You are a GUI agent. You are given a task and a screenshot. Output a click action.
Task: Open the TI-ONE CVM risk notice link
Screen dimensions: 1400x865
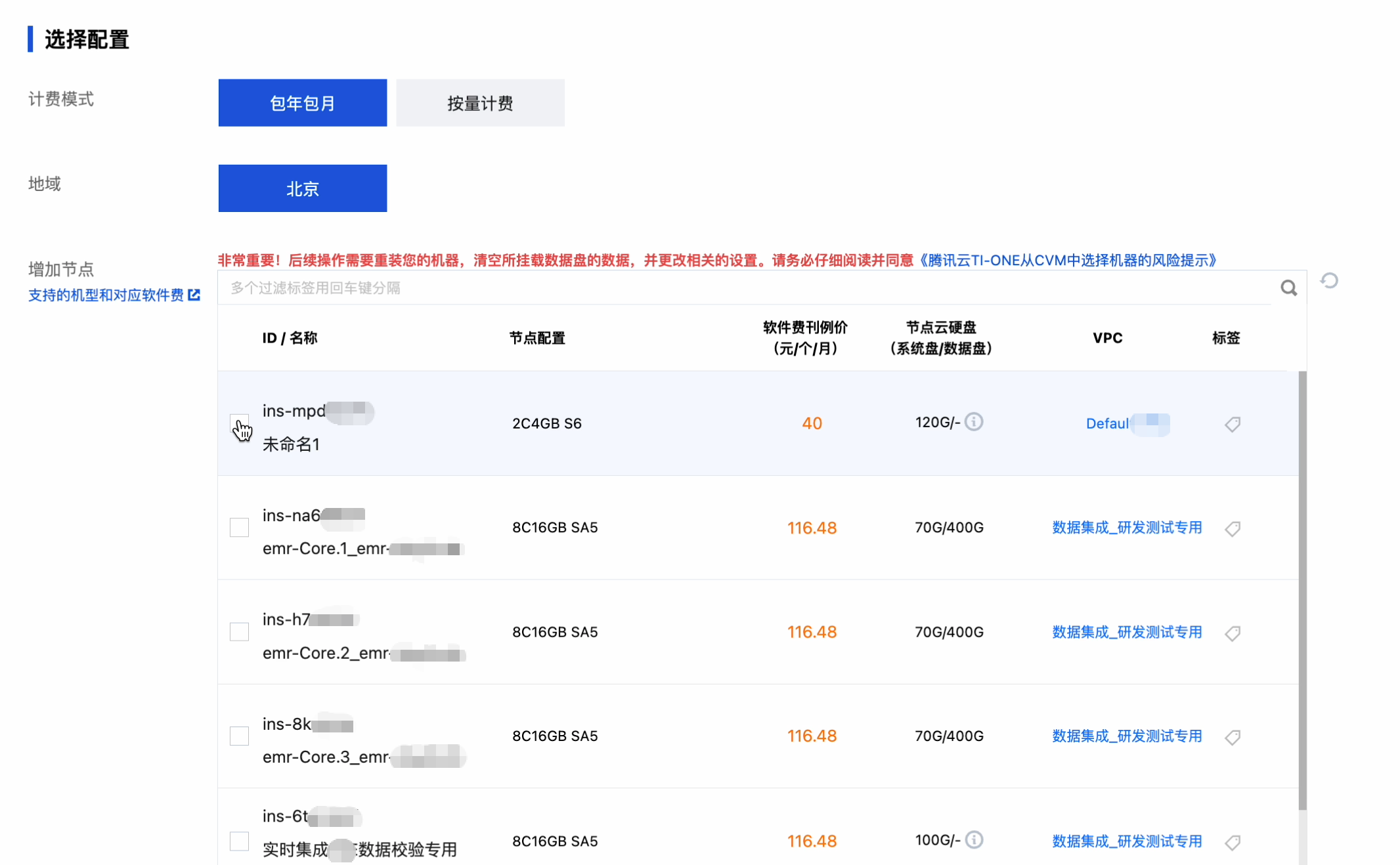1066,261
